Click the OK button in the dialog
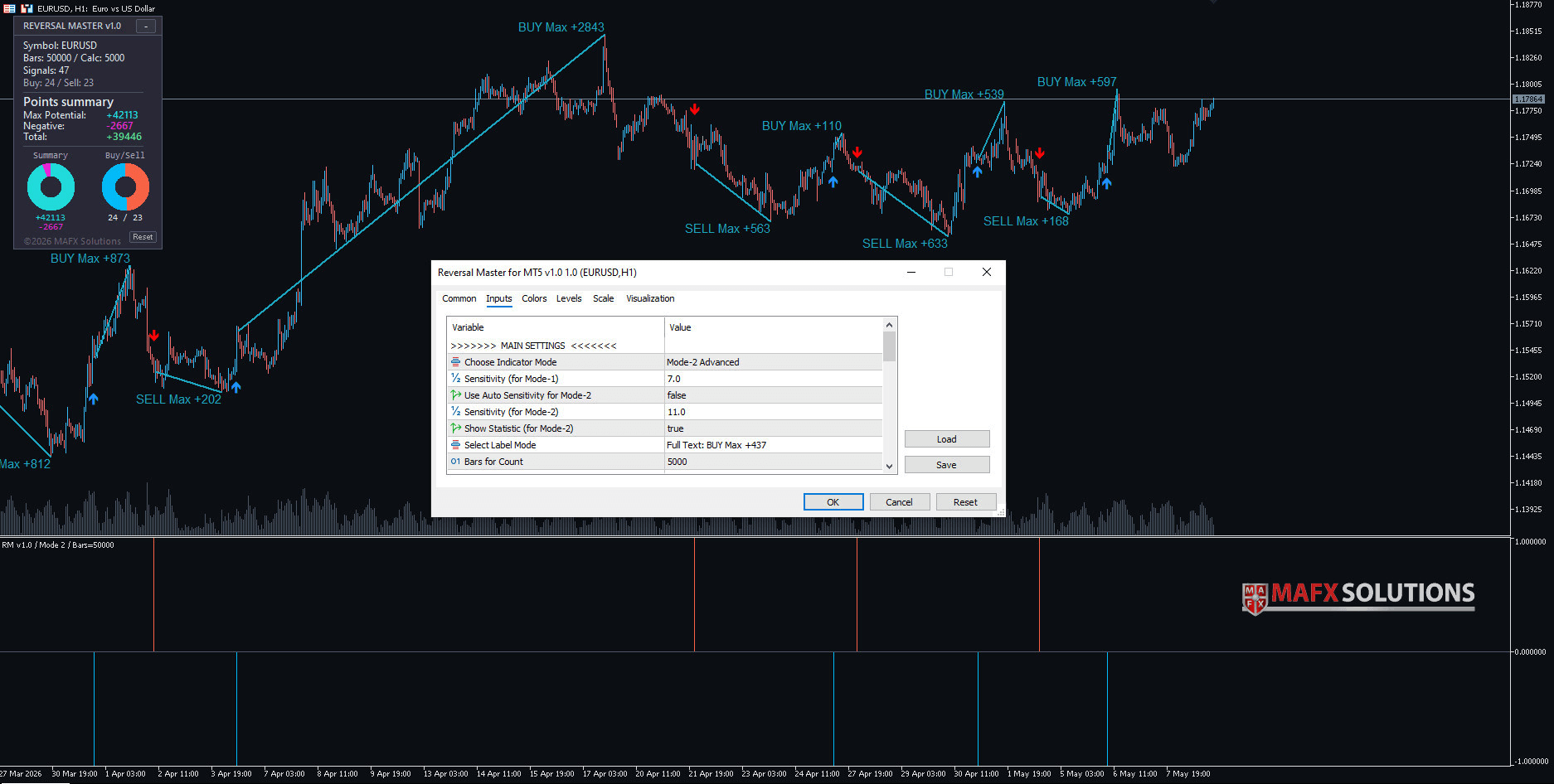Screen dimensions: 1554x784 pyautogui.click(x=833, y=502)
